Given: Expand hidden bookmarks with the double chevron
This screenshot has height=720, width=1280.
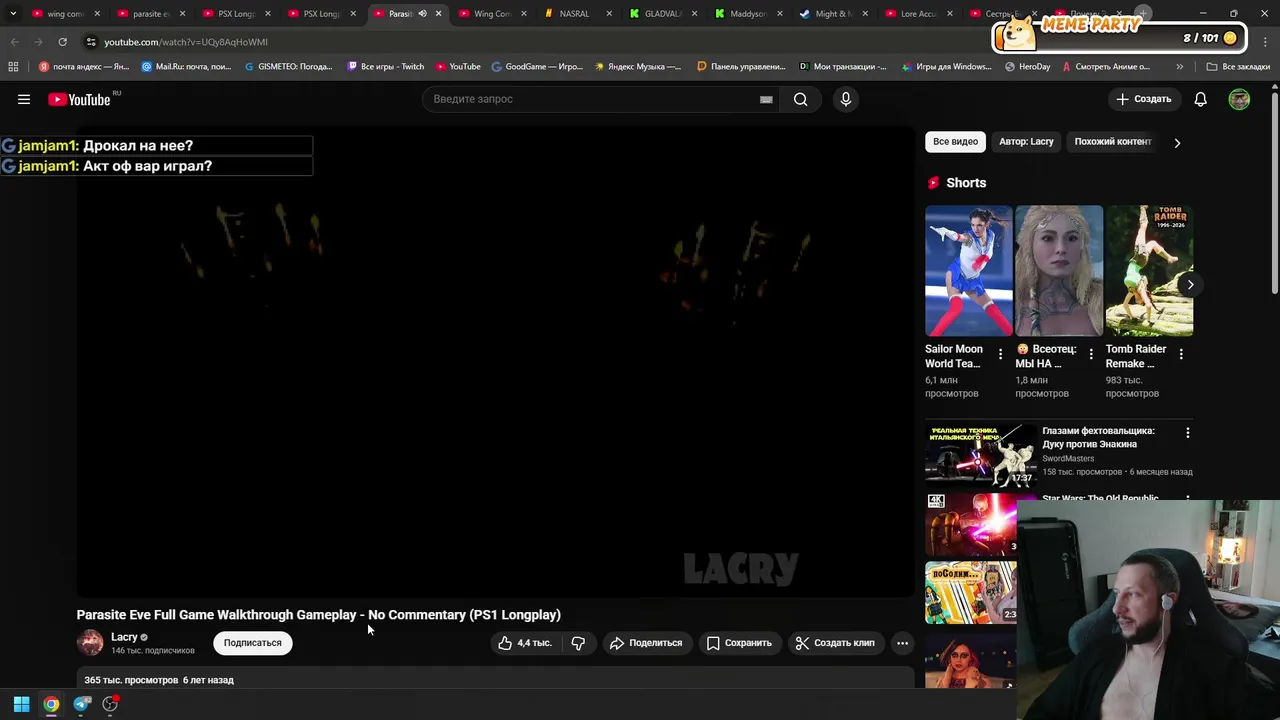Looking at the screenshot, I should click(x=1179, y=67).
